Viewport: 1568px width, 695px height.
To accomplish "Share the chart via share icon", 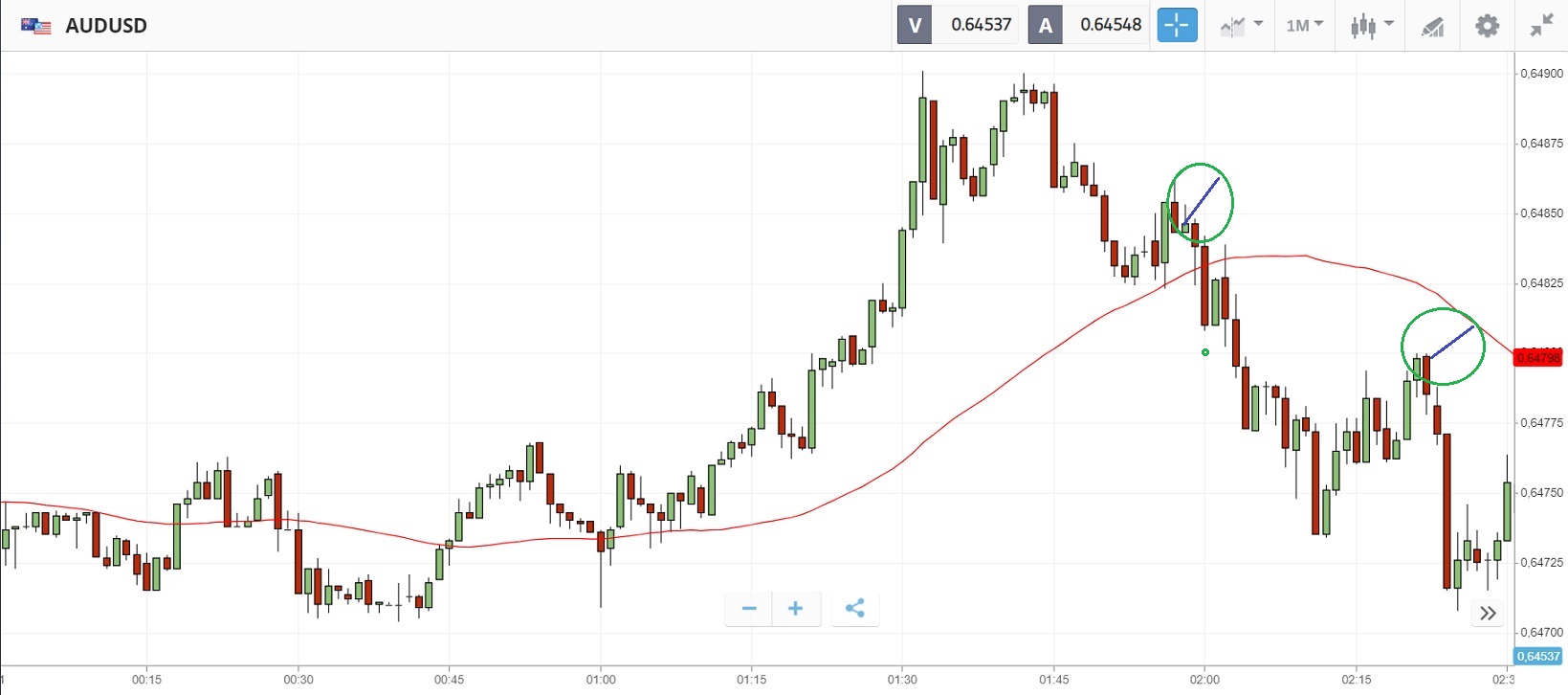I will coord(855,609).
